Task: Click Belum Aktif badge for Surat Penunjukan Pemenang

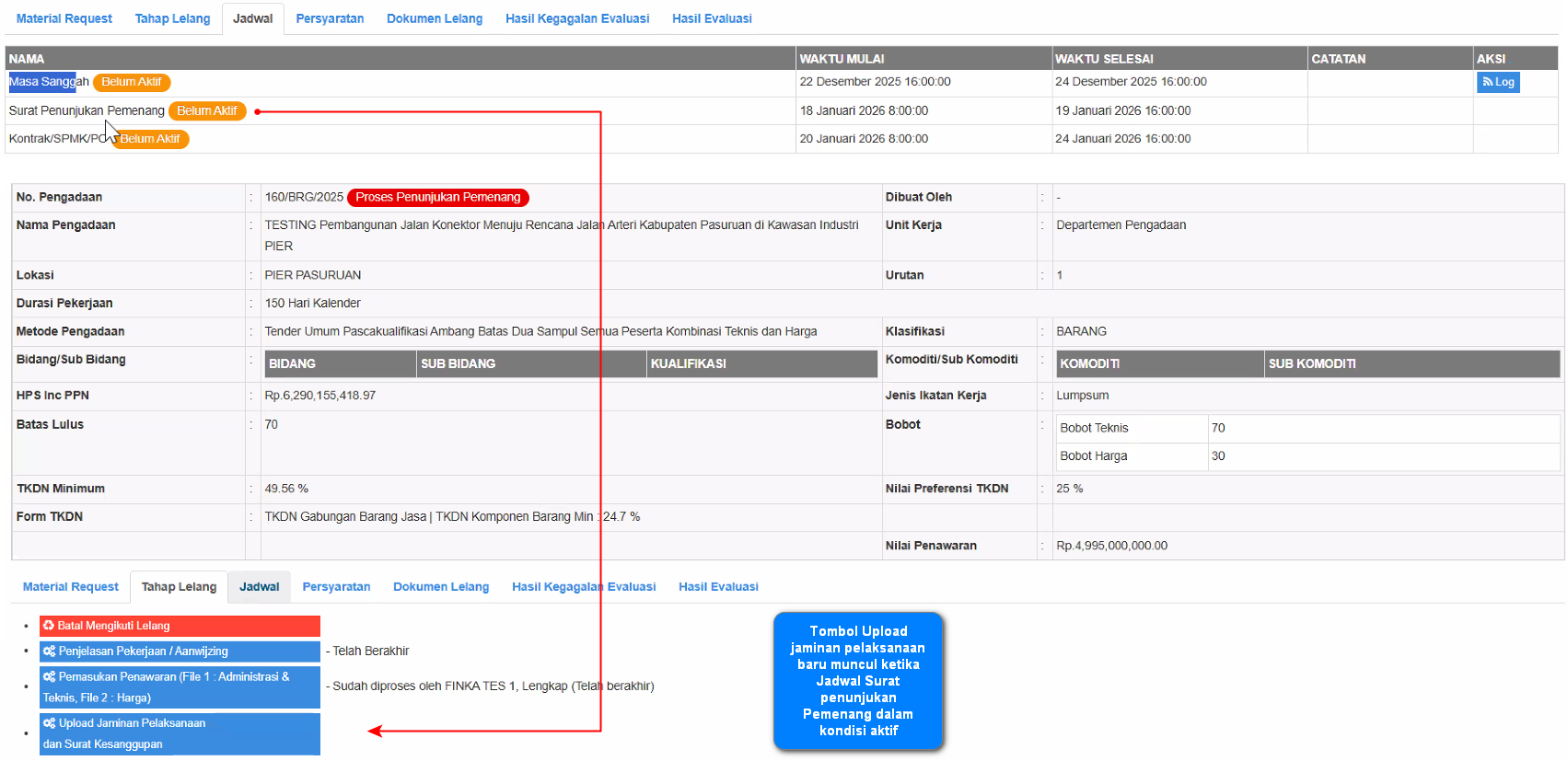Action: click(207, 110)
